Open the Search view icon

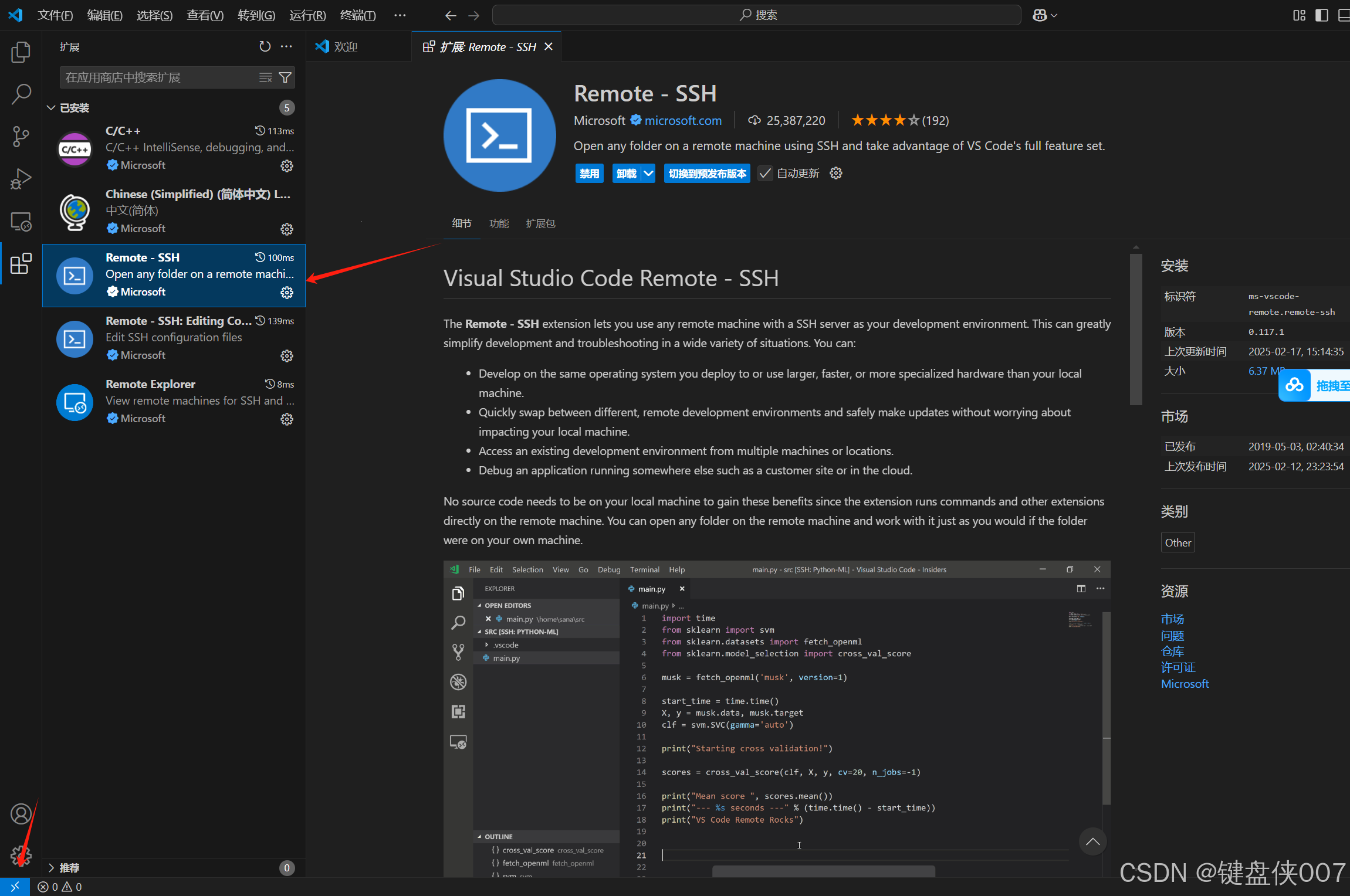pyautogui.click(x=21, y=94)
